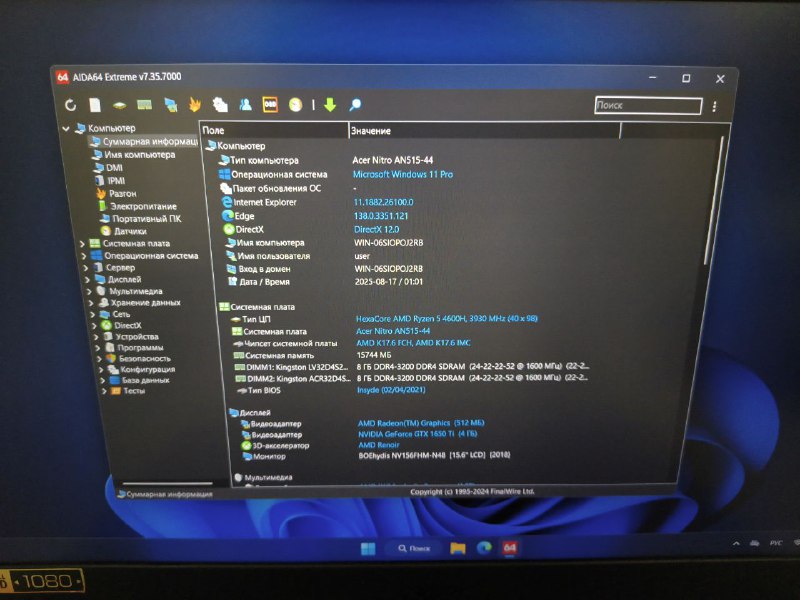Open the Windows Start button

coord(368,548)
